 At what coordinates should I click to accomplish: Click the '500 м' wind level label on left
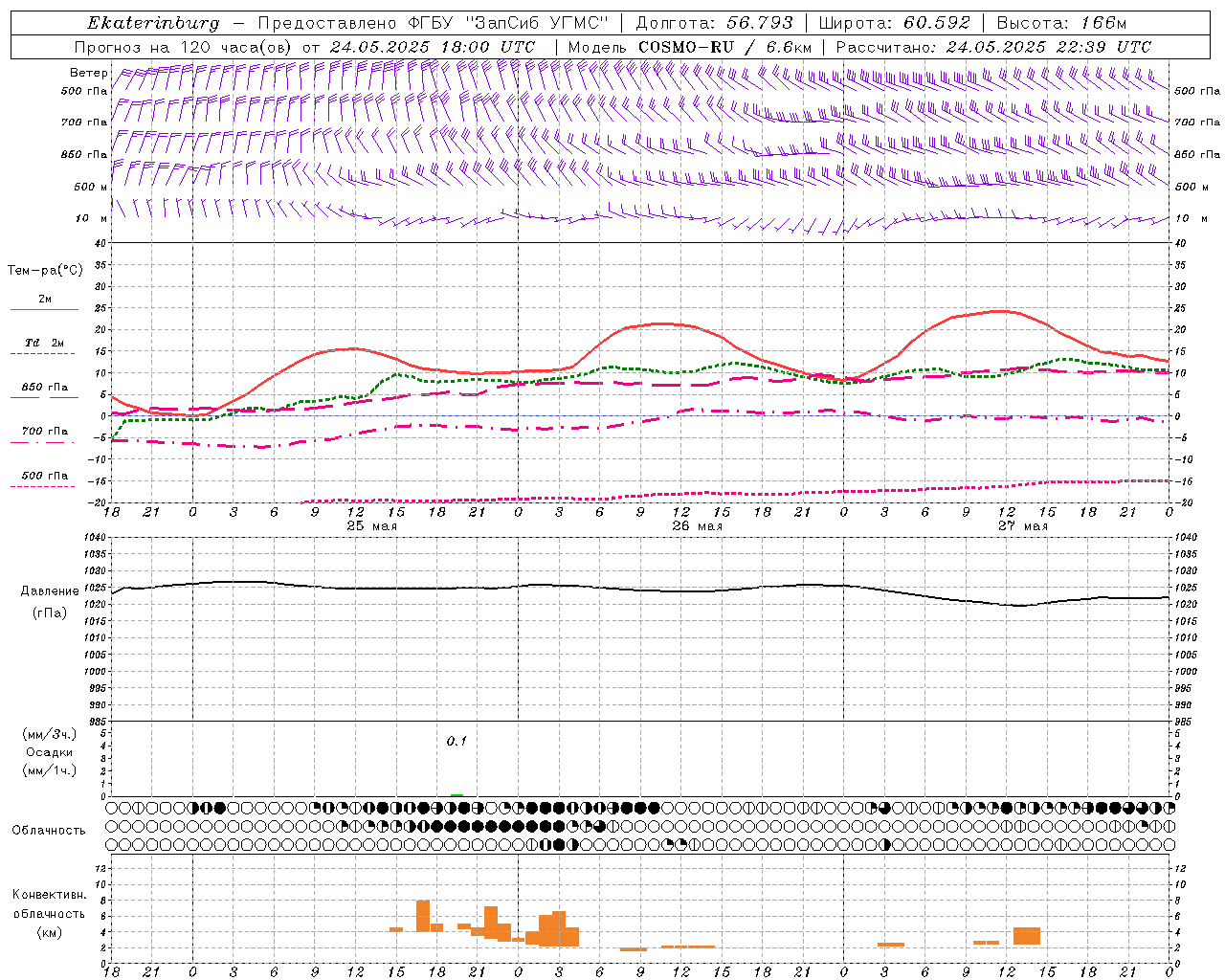[x=91, y=187]
